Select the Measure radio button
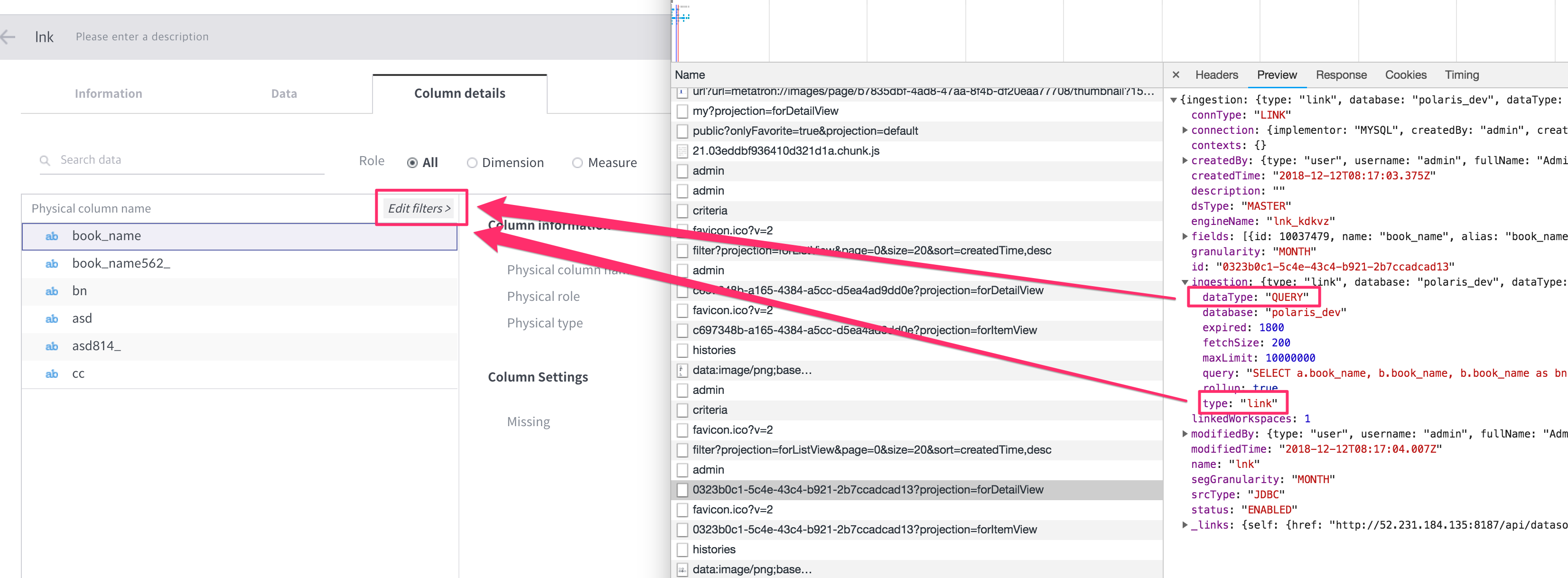 (577, 162)
